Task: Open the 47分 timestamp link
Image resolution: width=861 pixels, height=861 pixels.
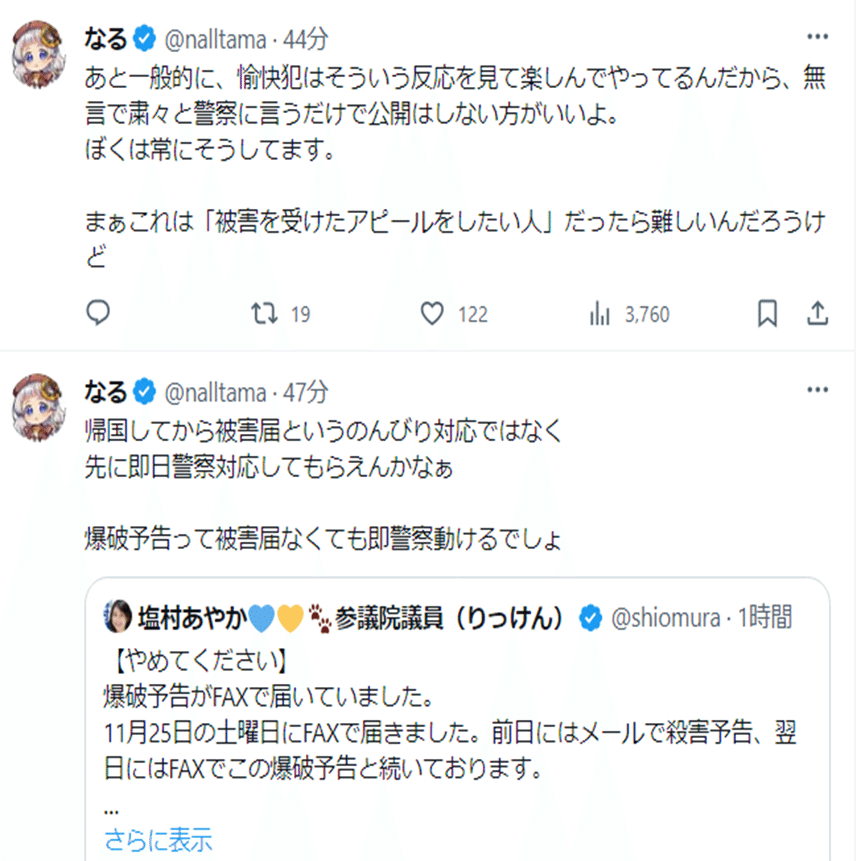Action: pos(306,391)
